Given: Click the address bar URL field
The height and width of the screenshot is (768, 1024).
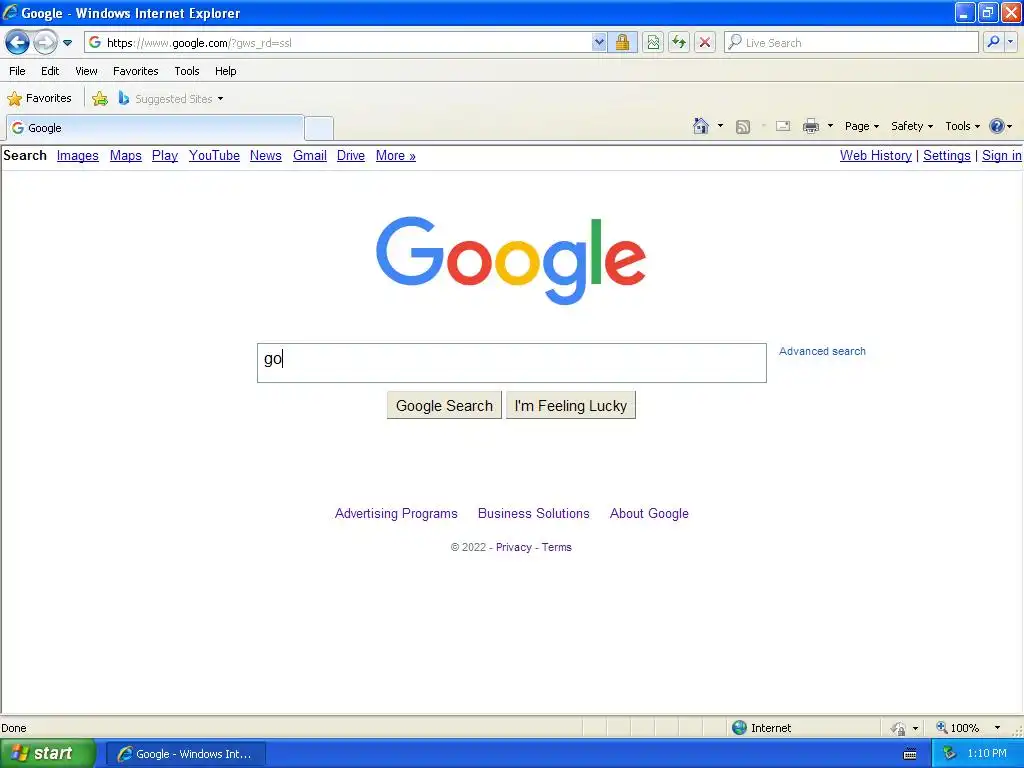Looking at the screenshot, I should click(x=338, y=43).
